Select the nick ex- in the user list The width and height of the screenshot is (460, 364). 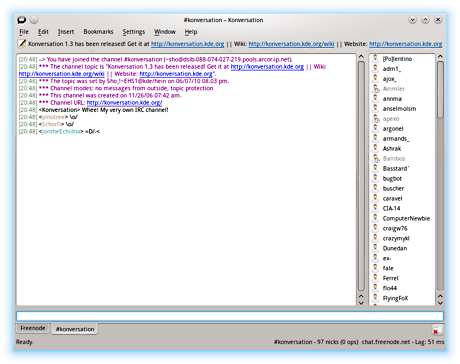(387, 258)
